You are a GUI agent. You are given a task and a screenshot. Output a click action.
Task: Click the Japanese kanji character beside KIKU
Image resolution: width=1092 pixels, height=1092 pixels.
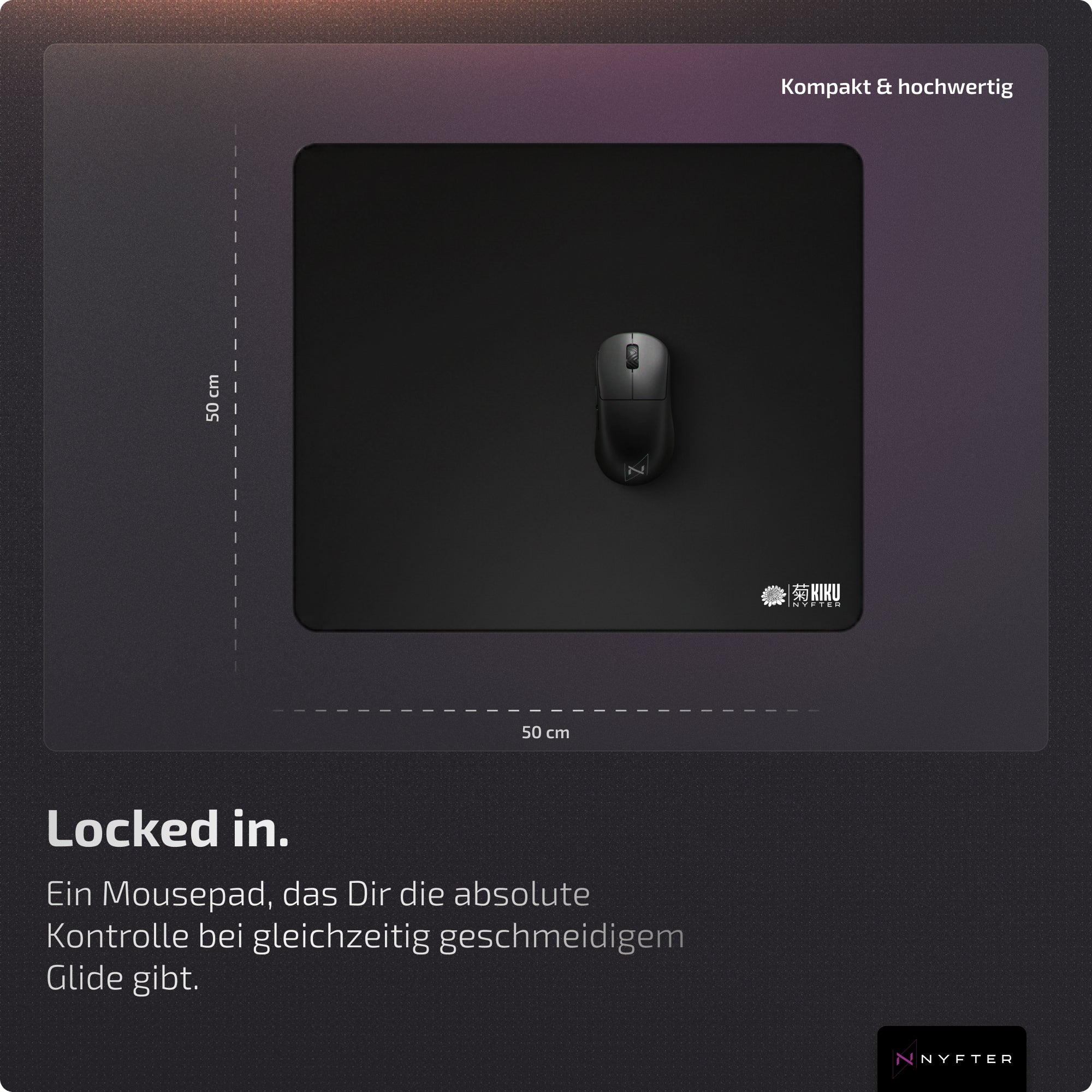pos(801,593)
